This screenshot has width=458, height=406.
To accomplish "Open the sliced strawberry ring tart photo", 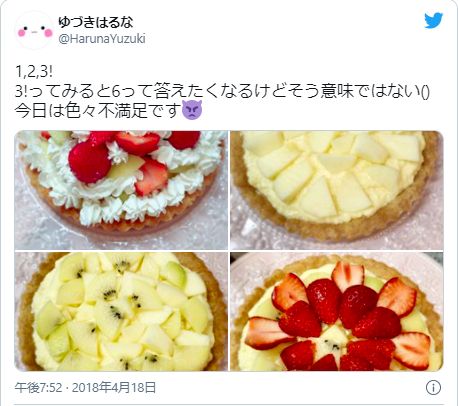I will pos(337,311).
